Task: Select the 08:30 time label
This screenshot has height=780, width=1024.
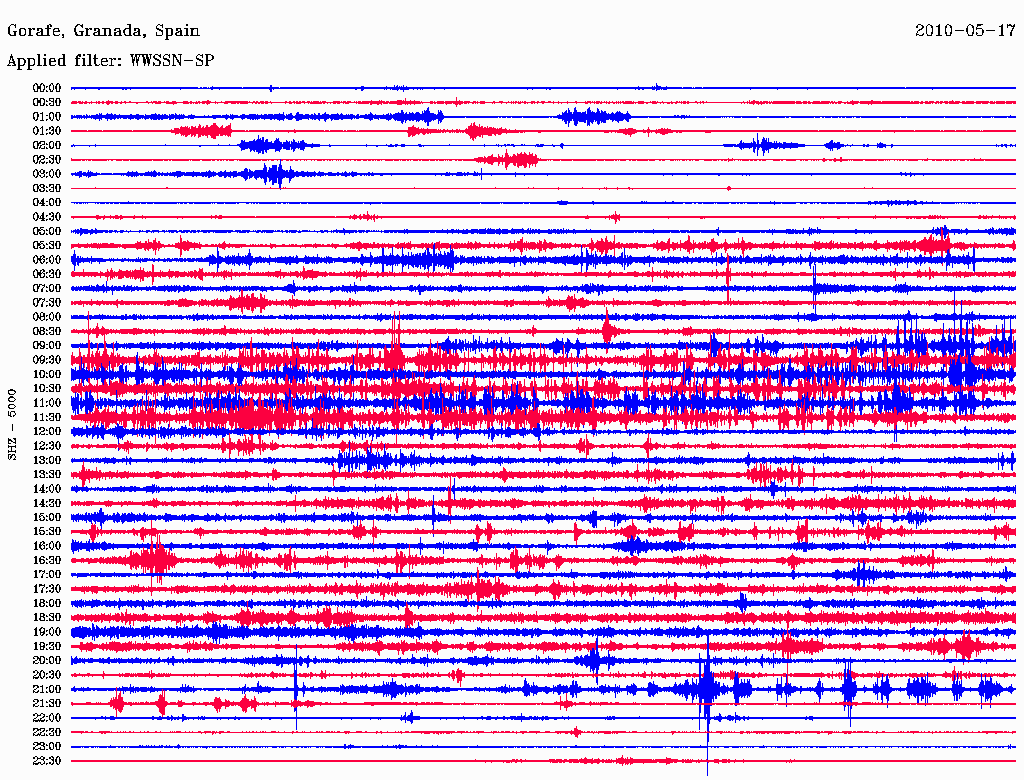Action: pos(46,332)
